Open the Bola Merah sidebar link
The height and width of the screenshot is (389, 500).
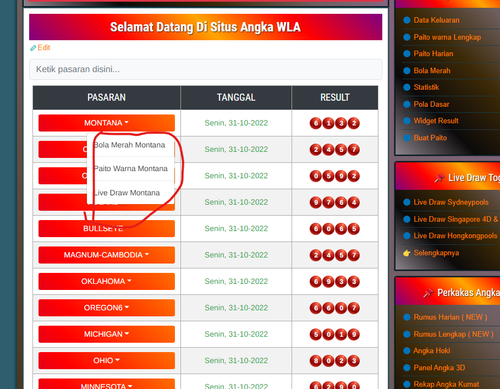point(432,71)
